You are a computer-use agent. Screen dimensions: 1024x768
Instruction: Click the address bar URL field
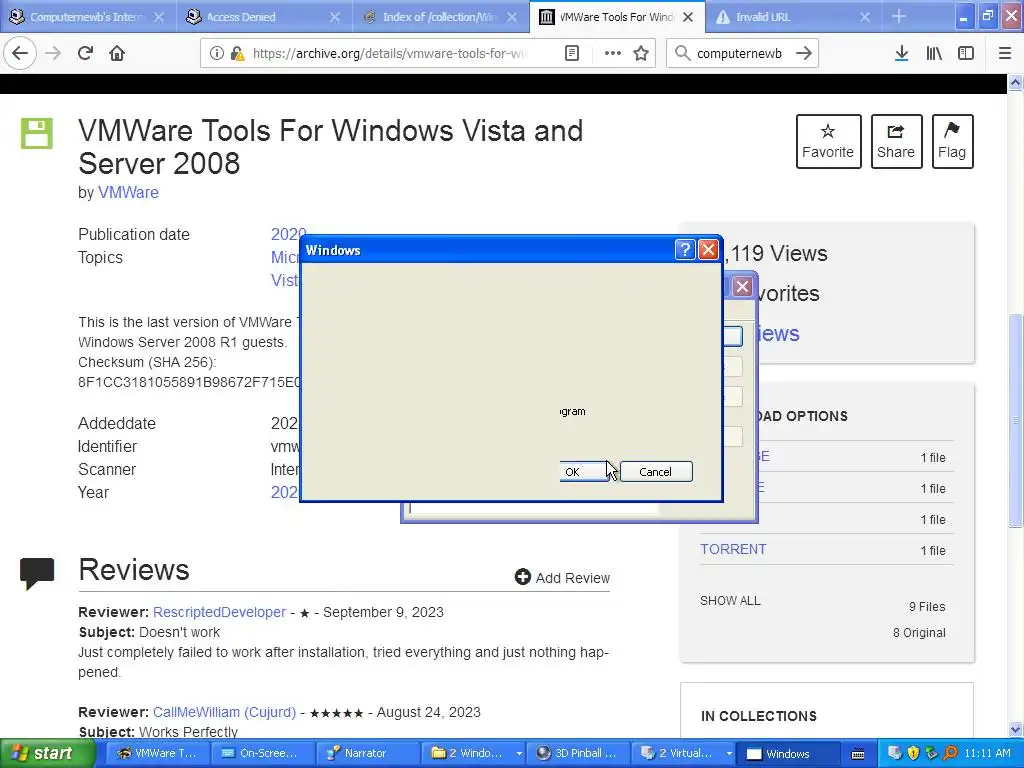click(x=389, y=53)
